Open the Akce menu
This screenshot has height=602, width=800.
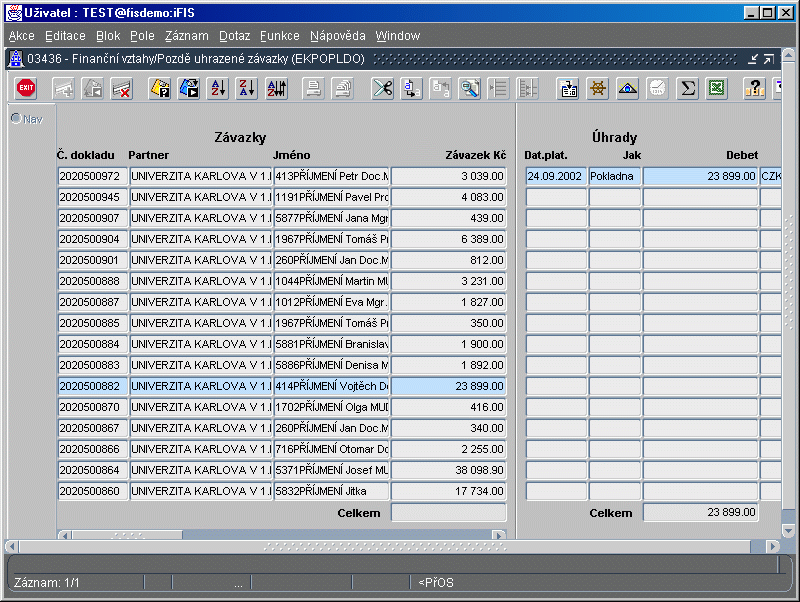(x=21, y=36)
